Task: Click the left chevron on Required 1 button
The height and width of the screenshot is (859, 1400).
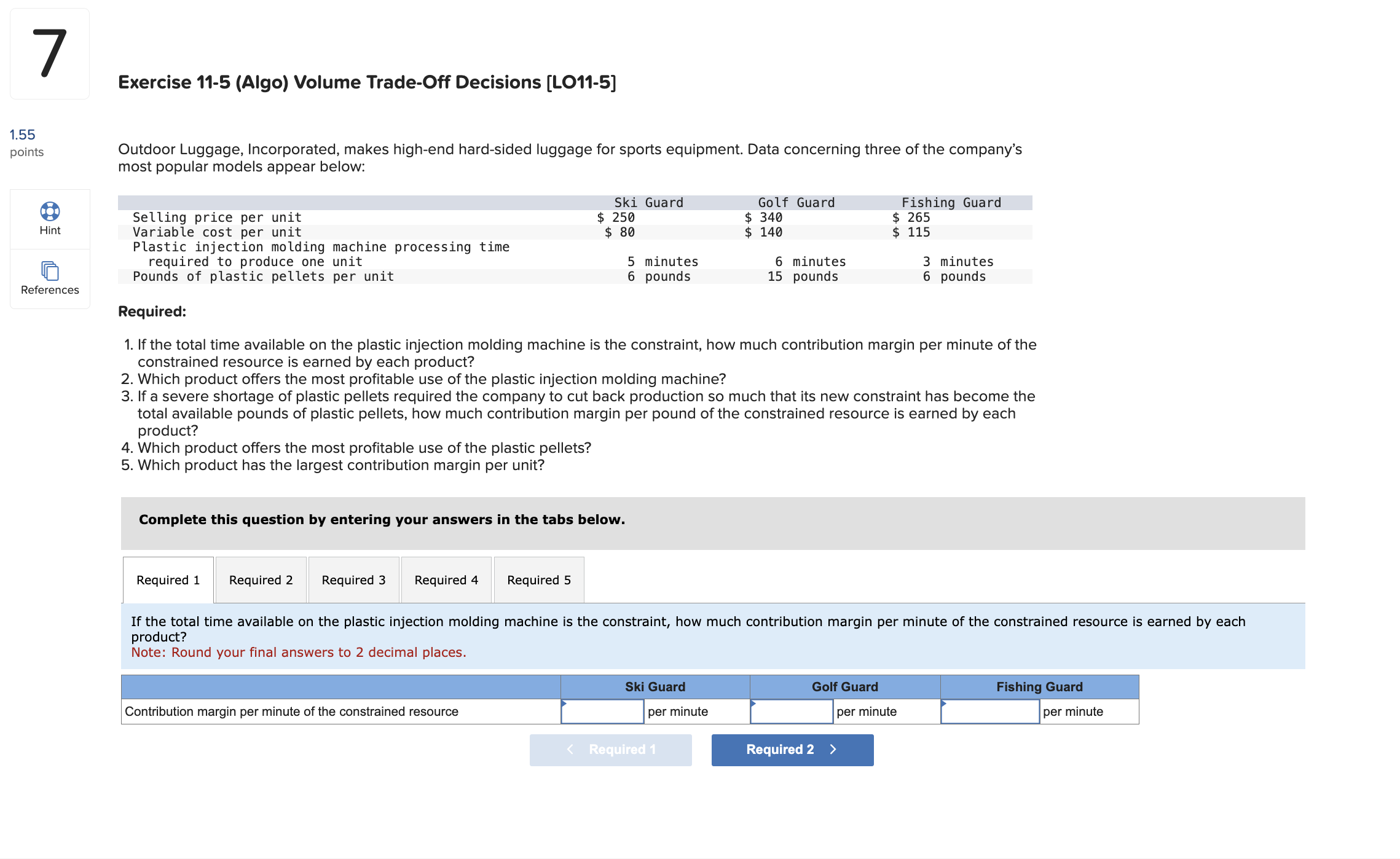Action: coord(570,750)
